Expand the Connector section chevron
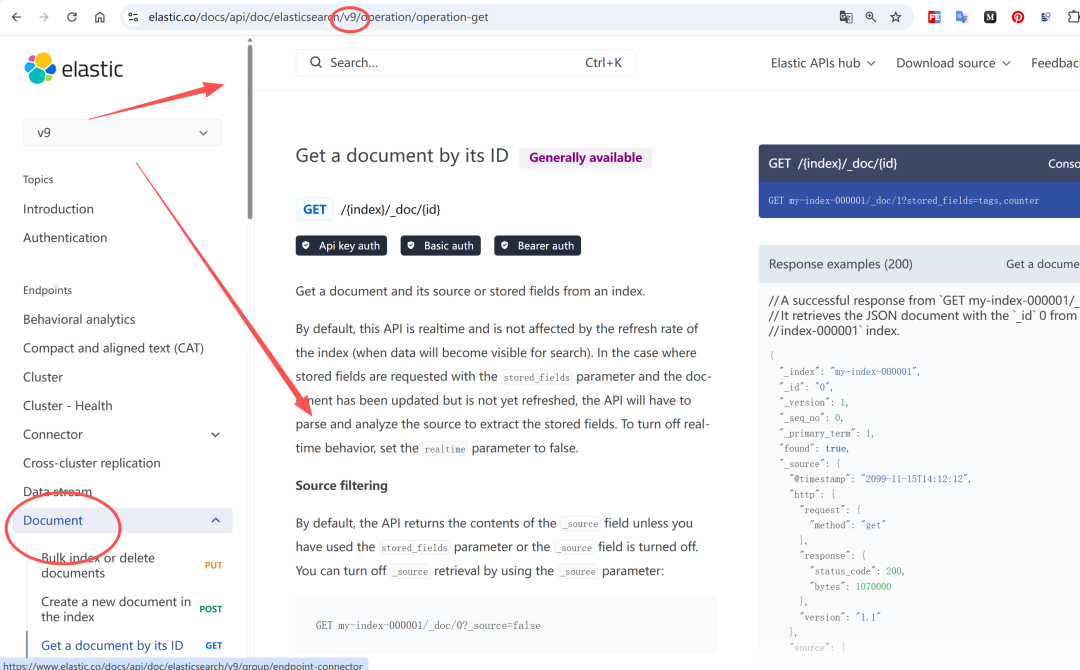Image resolution: width=1080 pixels, height=670 pixels. click(216, 435)
